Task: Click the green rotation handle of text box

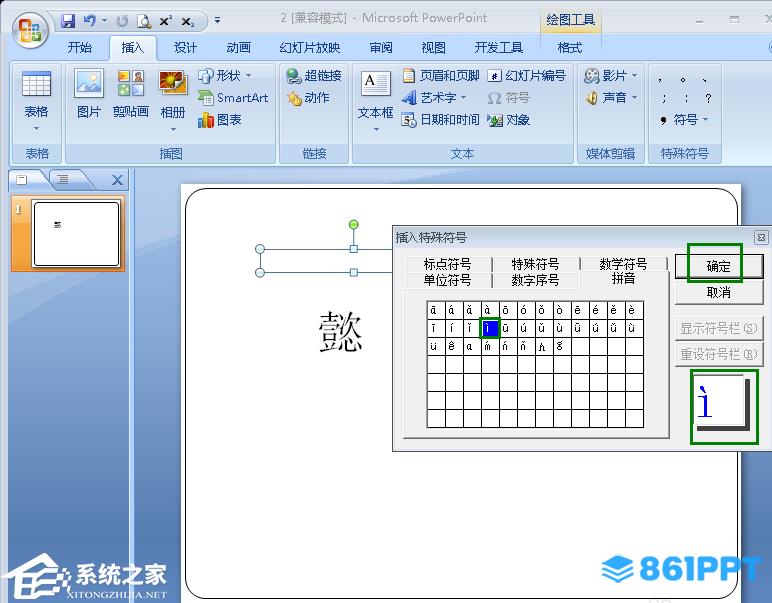Action: pyautogui.click(x=354, y=224)
